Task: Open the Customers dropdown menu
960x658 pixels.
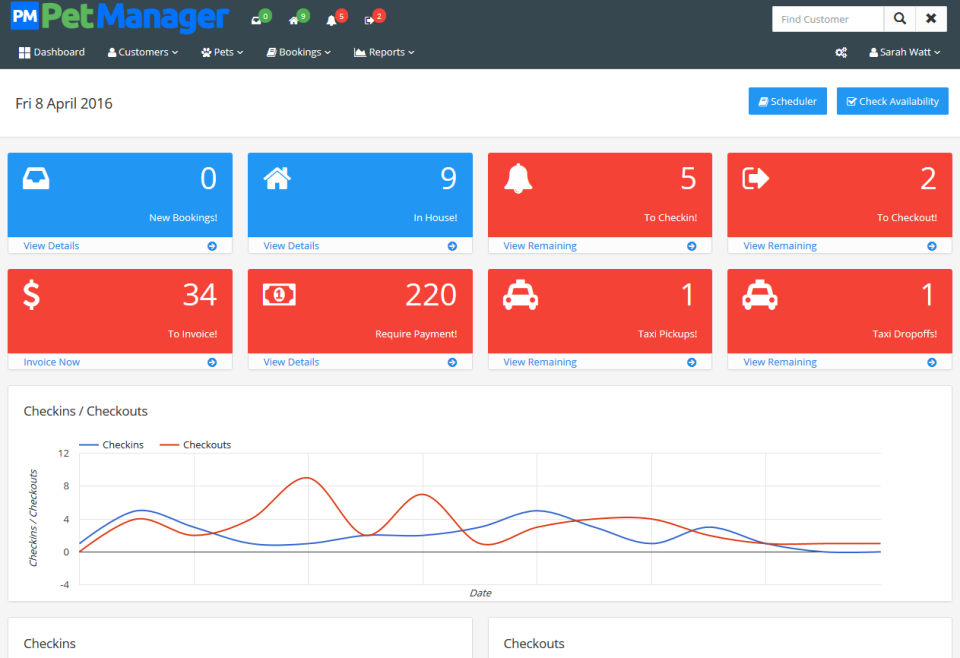Action: (x=142, y=52)
